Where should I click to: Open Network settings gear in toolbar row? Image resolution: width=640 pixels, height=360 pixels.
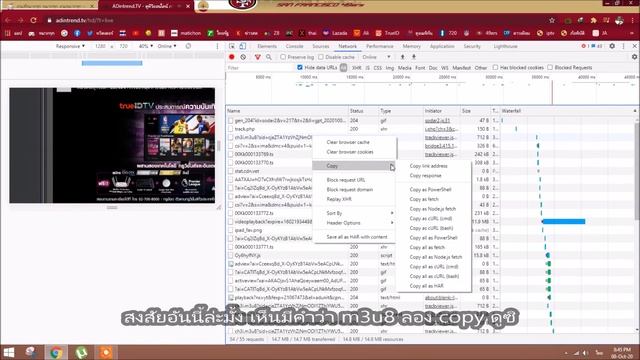[x=634, y=57]
